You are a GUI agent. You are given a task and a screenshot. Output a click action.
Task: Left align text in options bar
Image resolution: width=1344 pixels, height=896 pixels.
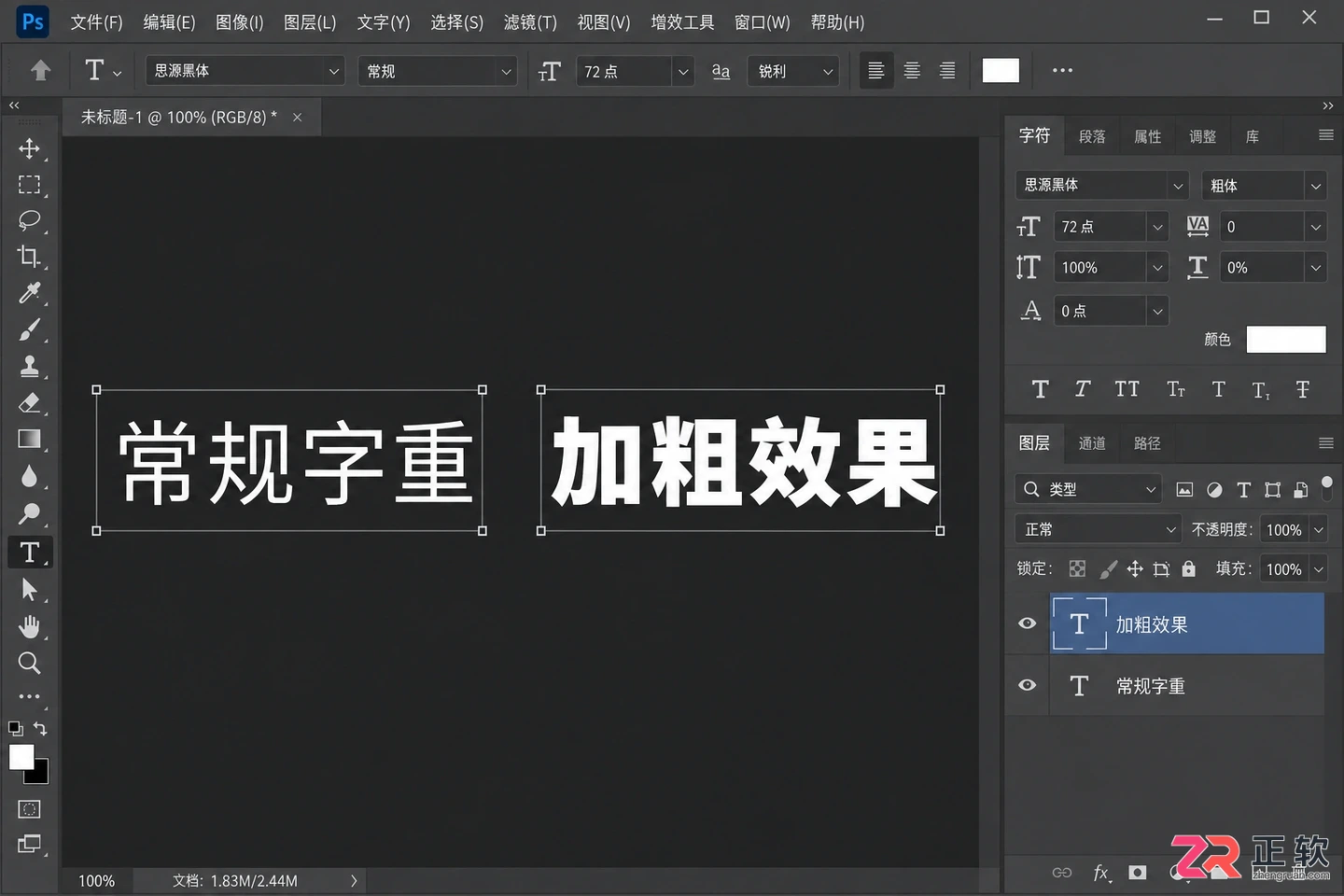click(876, 71)
